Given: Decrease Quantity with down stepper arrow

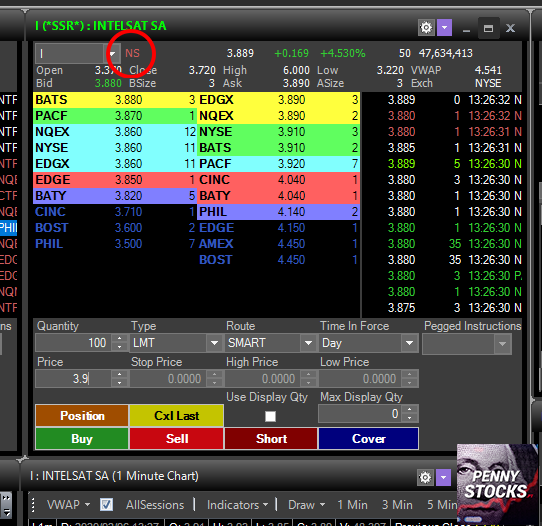Looking at the screenshot, I should 120,347.
